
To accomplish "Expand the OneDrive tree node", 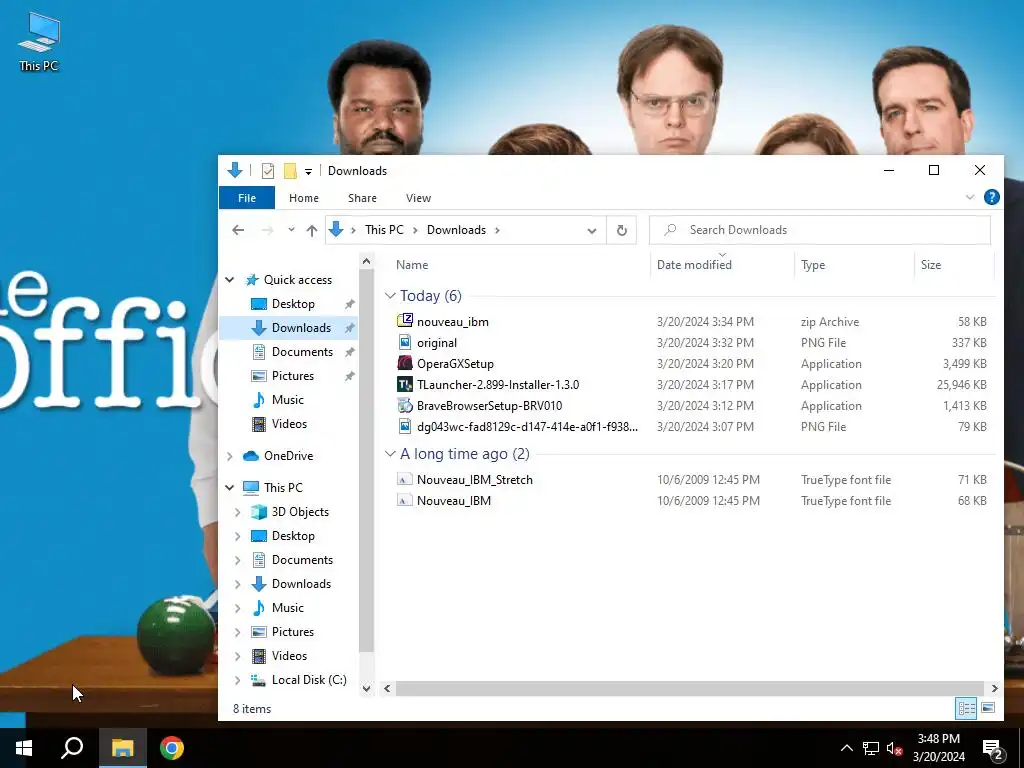I will (230, 456).
